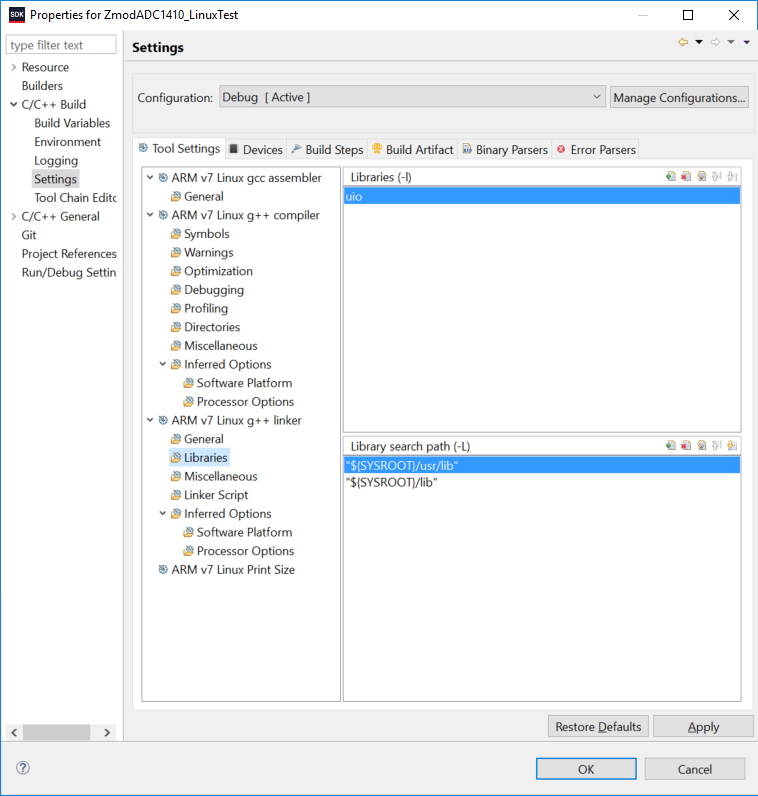Add a new Library search path (-L)
Image resolution: width=758 pixels, height=796 pixels.
point(671,446)
